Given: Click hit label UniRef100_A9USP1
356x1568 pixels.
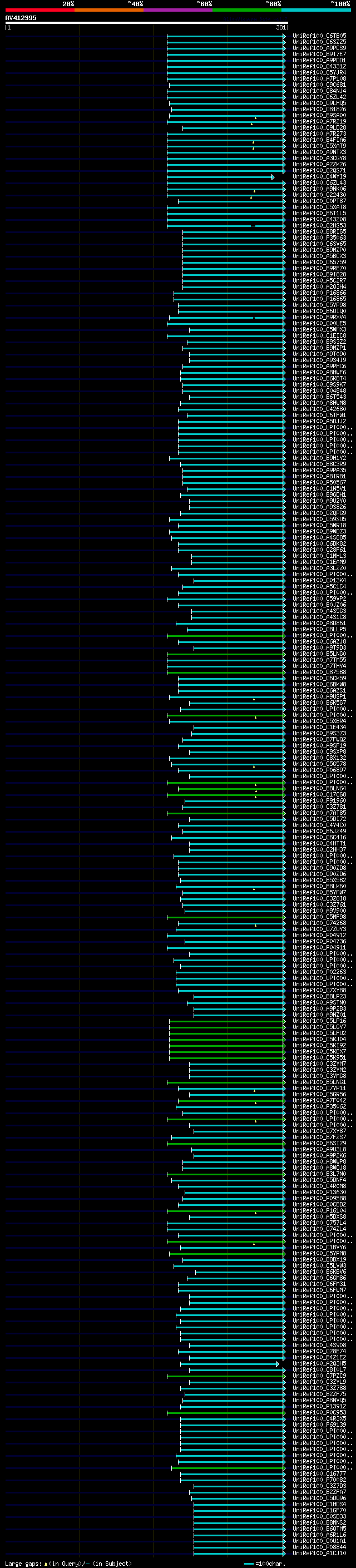Looking at the screenshot, I should point(319,697).
